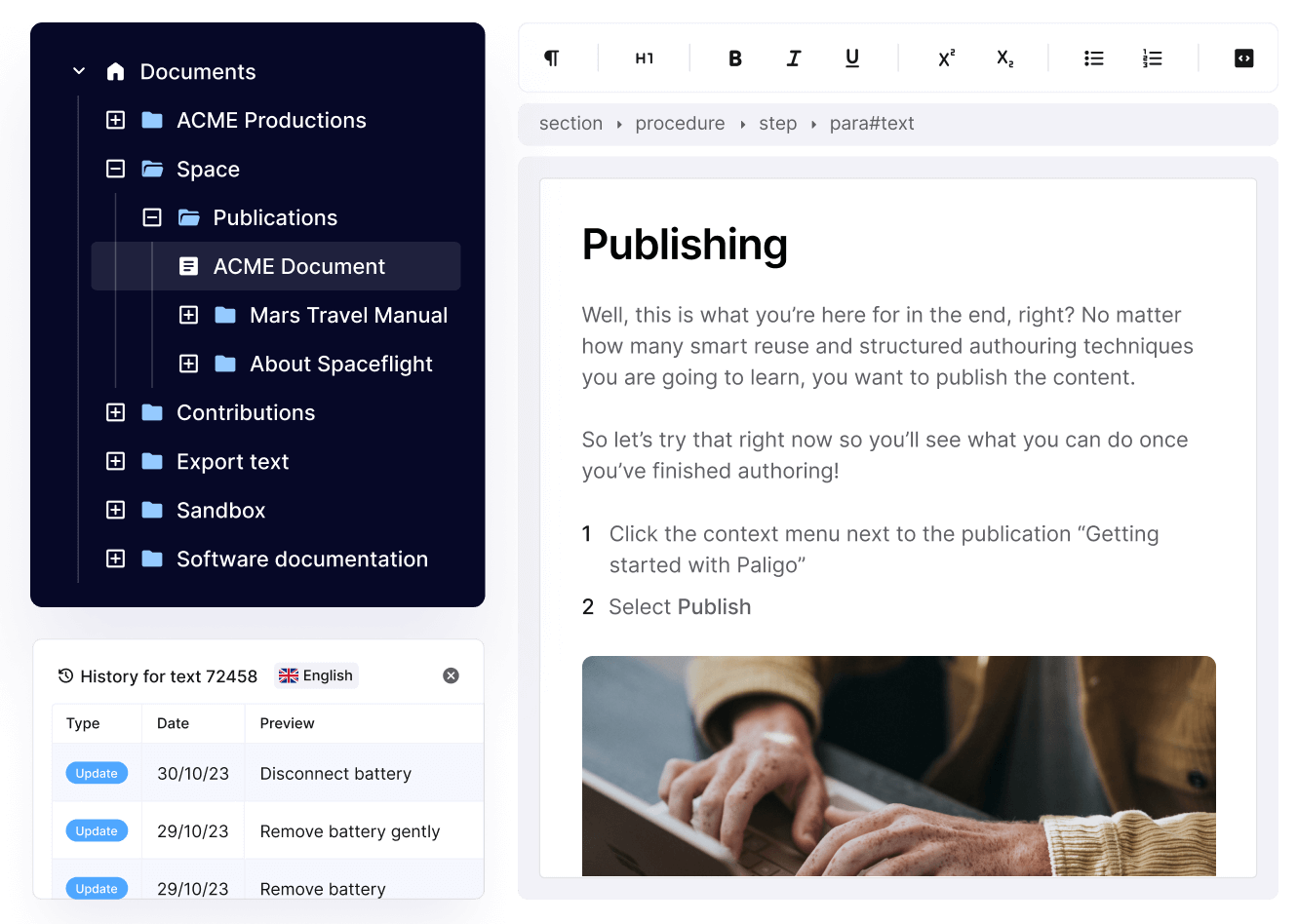
Task: Collapse the Documents root chevron
Action: (x=79, y=71)
